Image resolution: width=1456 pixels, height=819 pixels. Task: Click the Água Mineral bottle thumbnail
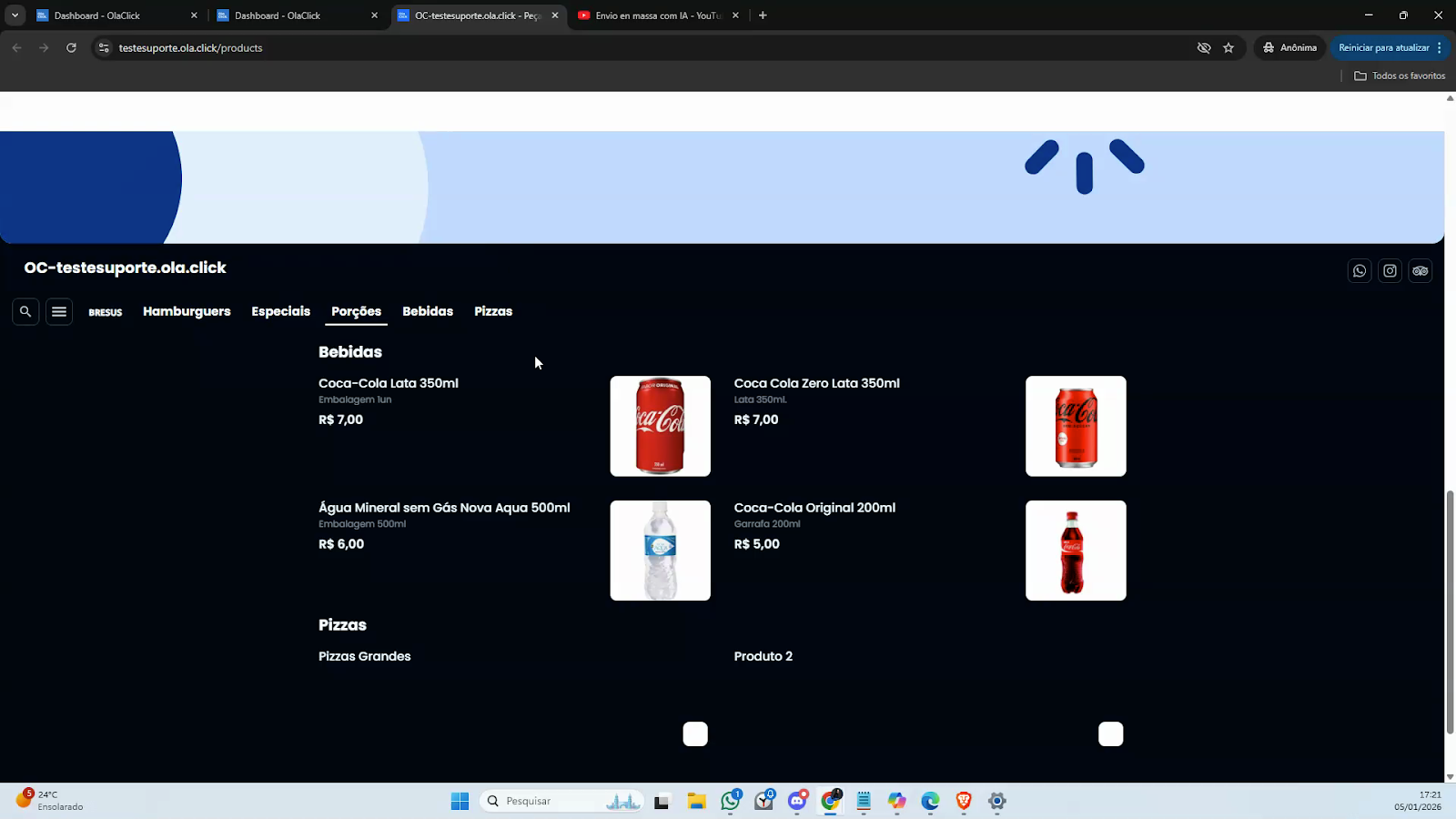(x=660, y=551)
